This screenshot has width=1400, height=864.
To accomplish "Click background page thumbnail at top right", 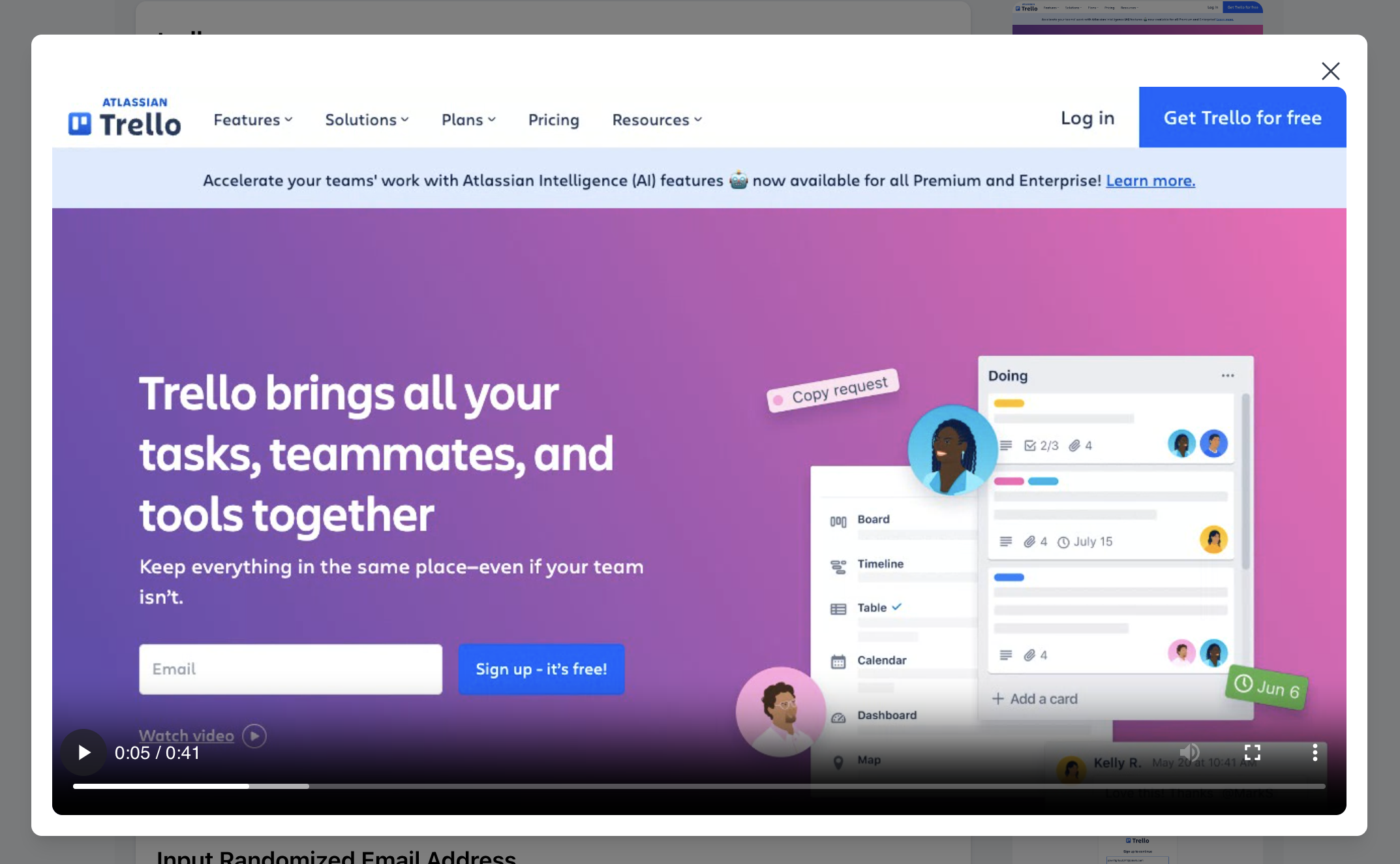I will click(x=1137, y=17).
